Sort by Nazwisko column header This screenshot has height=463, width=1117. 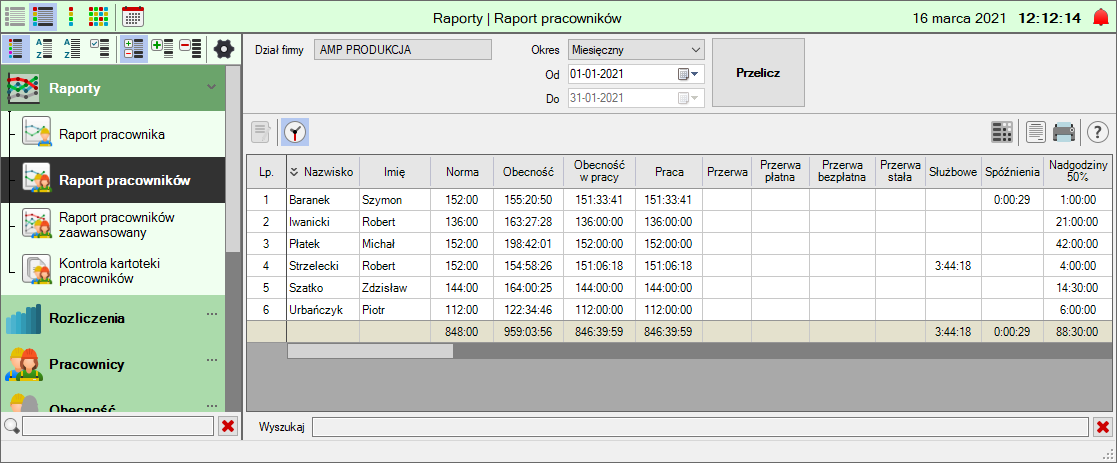pos(323,171)
